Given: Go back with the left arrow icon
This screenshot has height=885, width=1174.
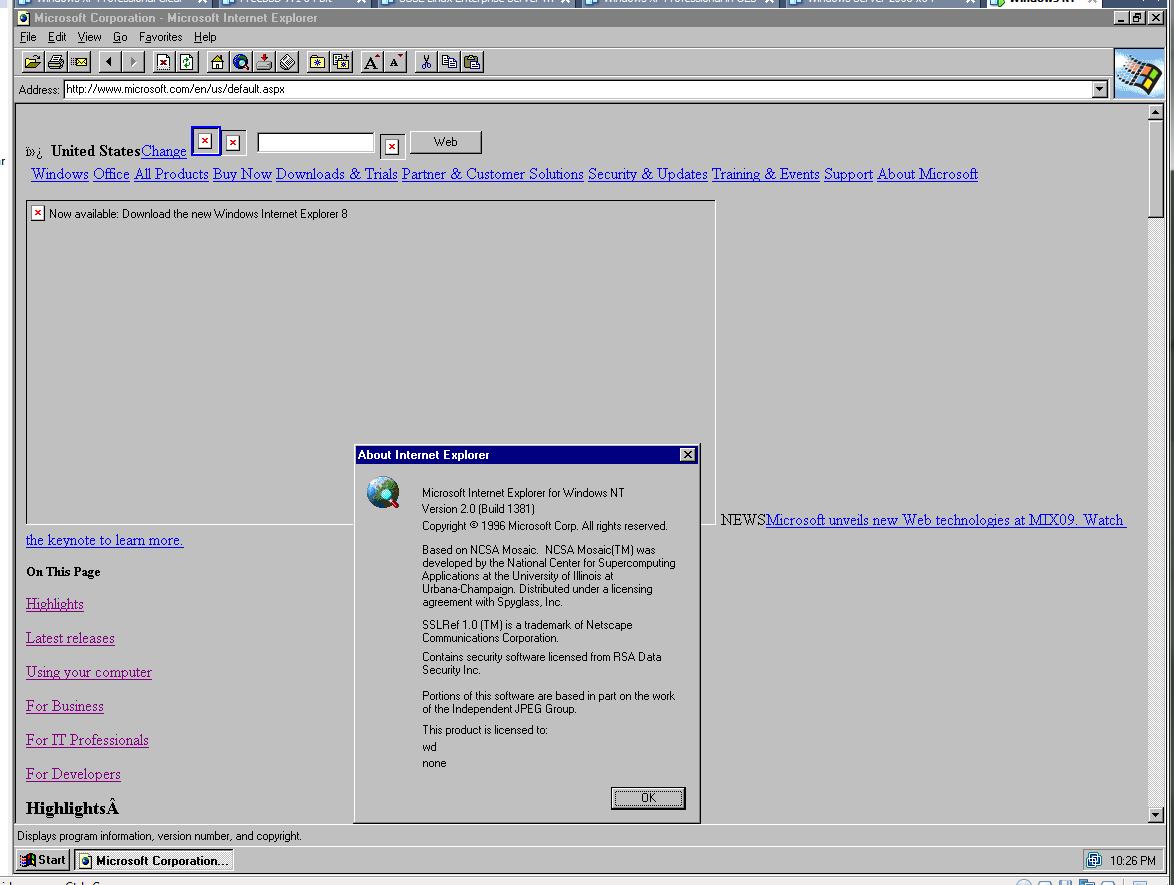Looking at the screenshot, I should click(109, 62).
